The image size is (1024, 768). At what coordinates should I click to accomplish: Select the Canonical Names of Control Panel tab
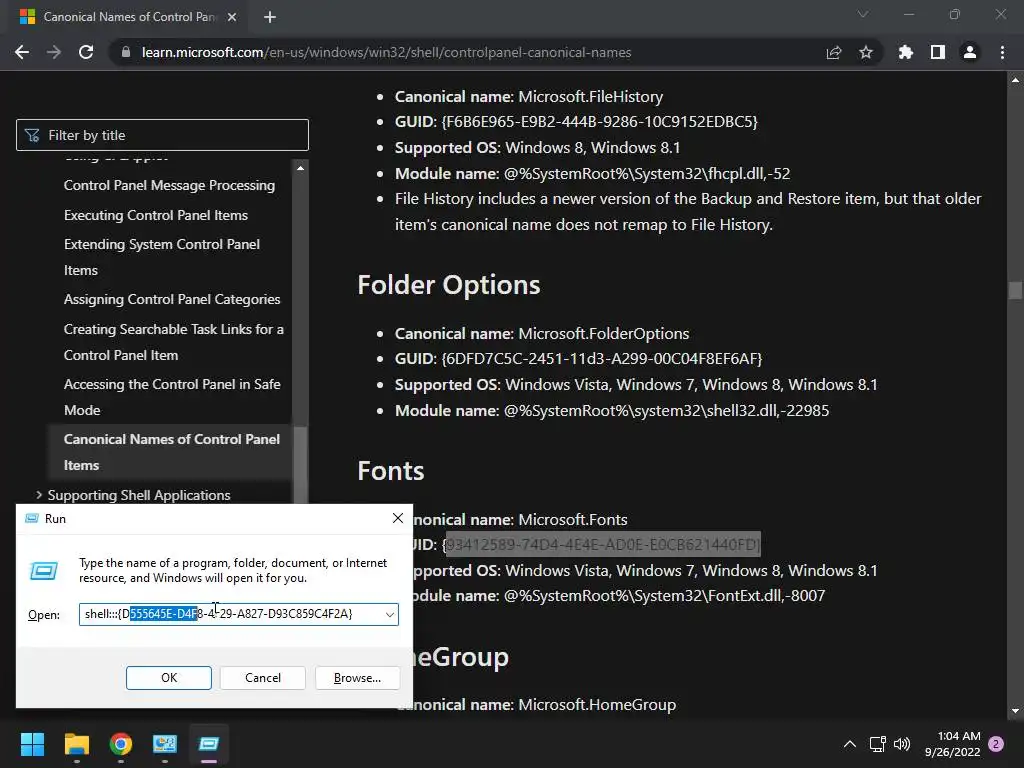tap(129, 17)
